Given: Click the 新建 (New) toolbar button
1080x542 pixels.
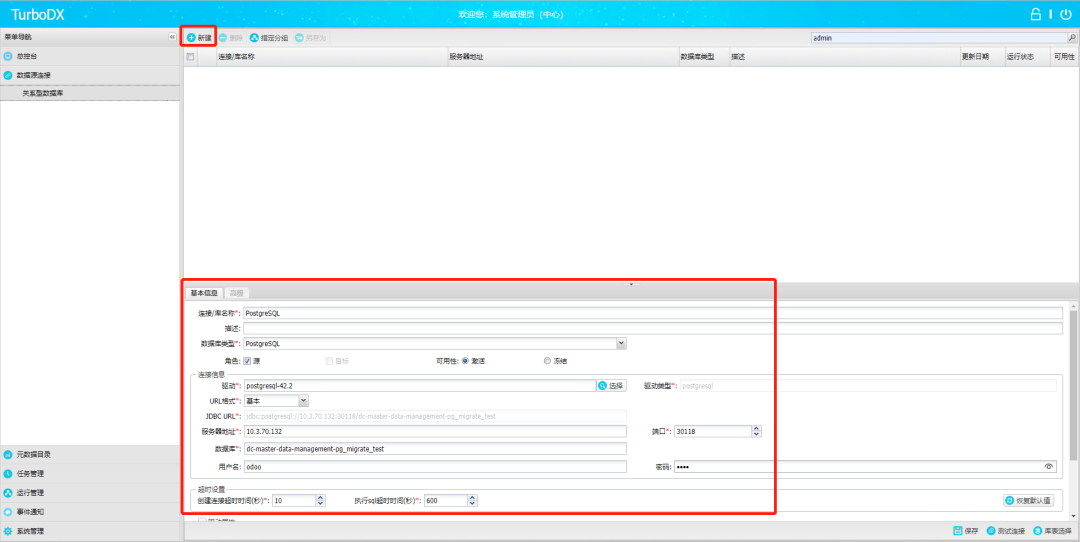Looking at the screenshot, I should (199, 38).
